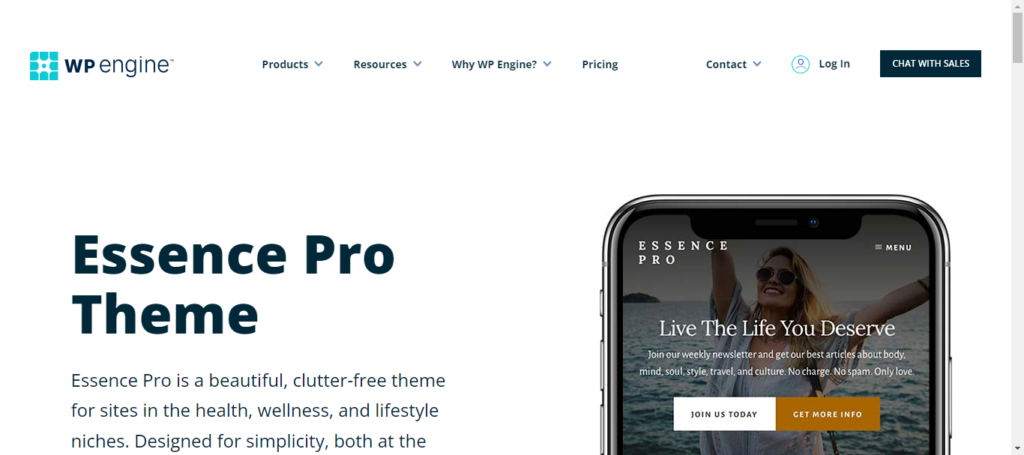Click the Get More Info button

[827, 414]
